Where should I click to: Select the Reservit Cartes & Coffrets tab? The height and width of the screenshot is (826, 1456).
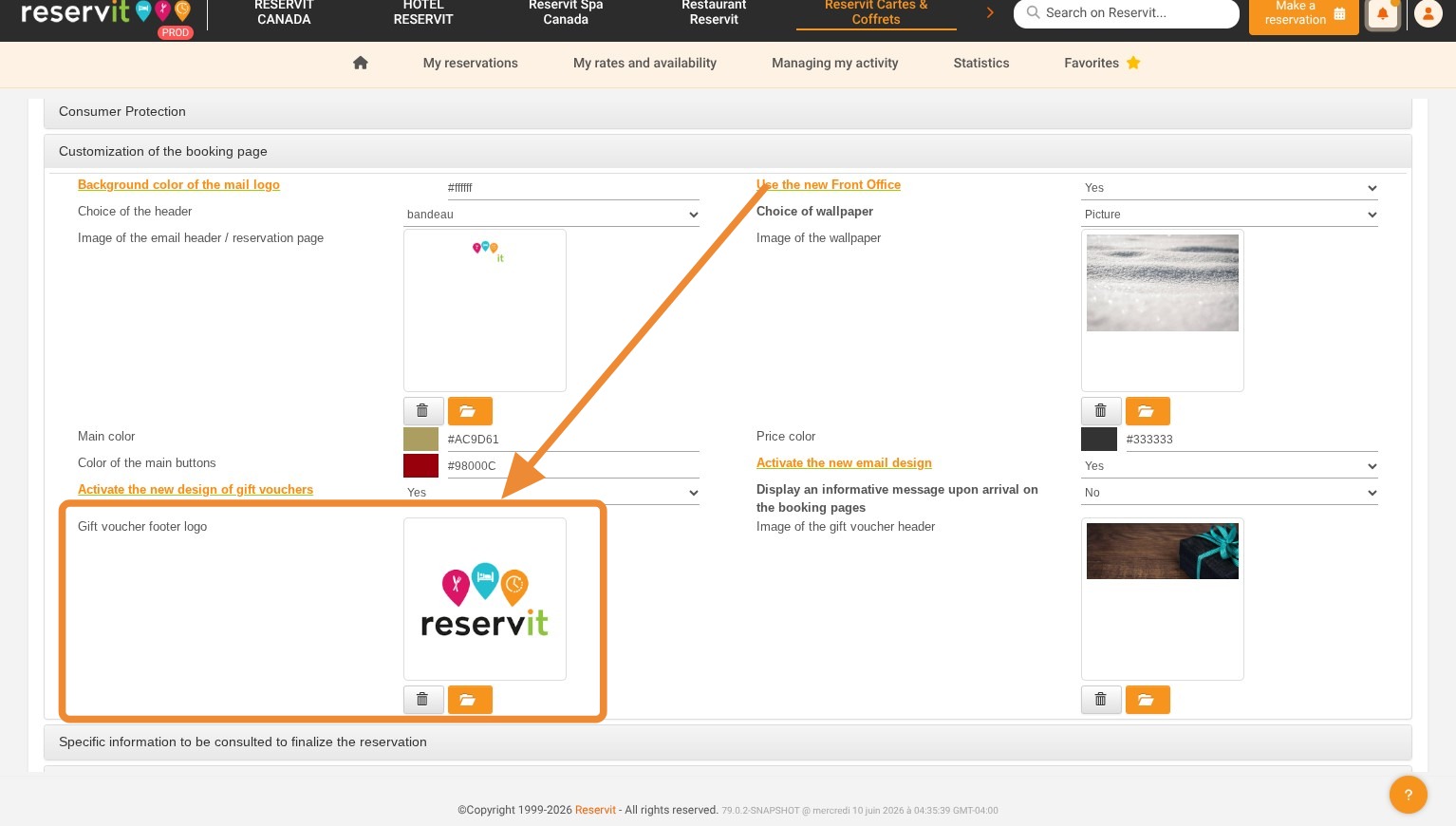coord(876,13)
